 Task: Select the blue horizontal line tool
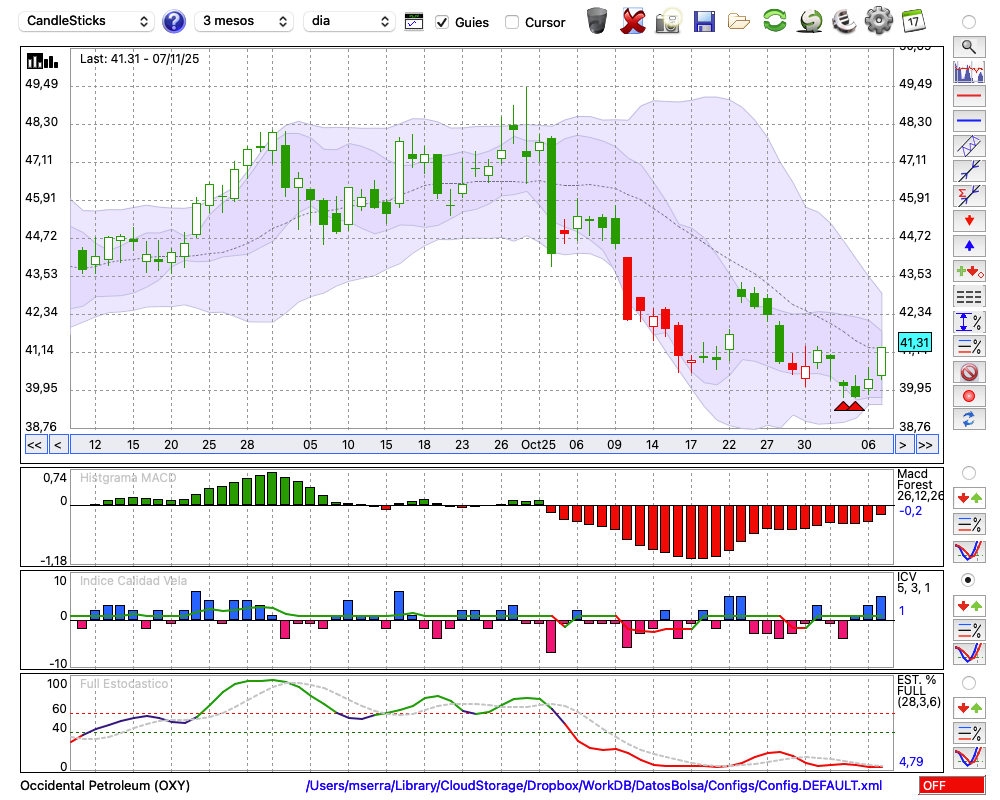968,121
